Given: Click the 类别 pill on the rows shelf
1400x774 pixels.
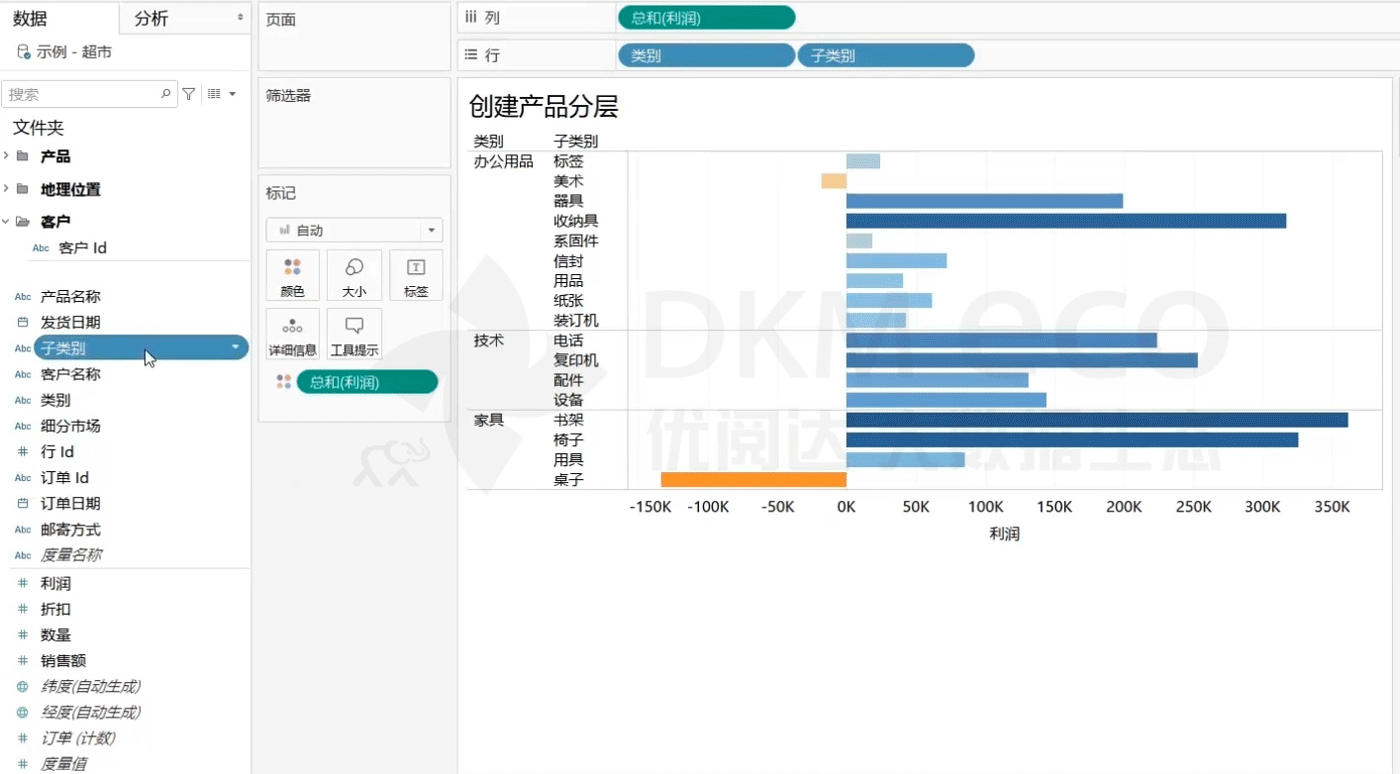Looking at the screenshot, I should (x=706, y=56).
